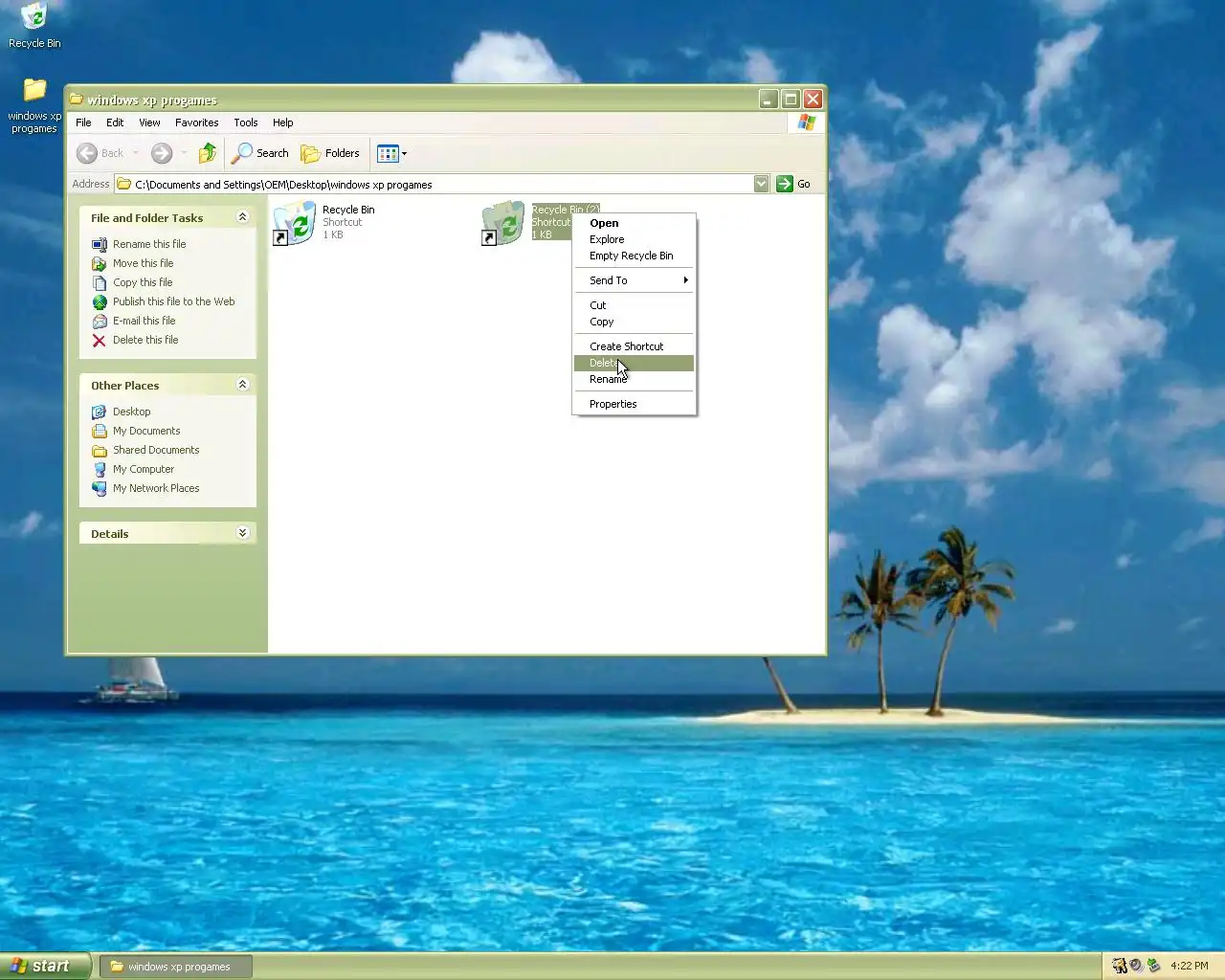Open Back button history dropdown arrow
Image resolution: width=1225 pixels, height=980 pixels.
click(x=136, y=153)
